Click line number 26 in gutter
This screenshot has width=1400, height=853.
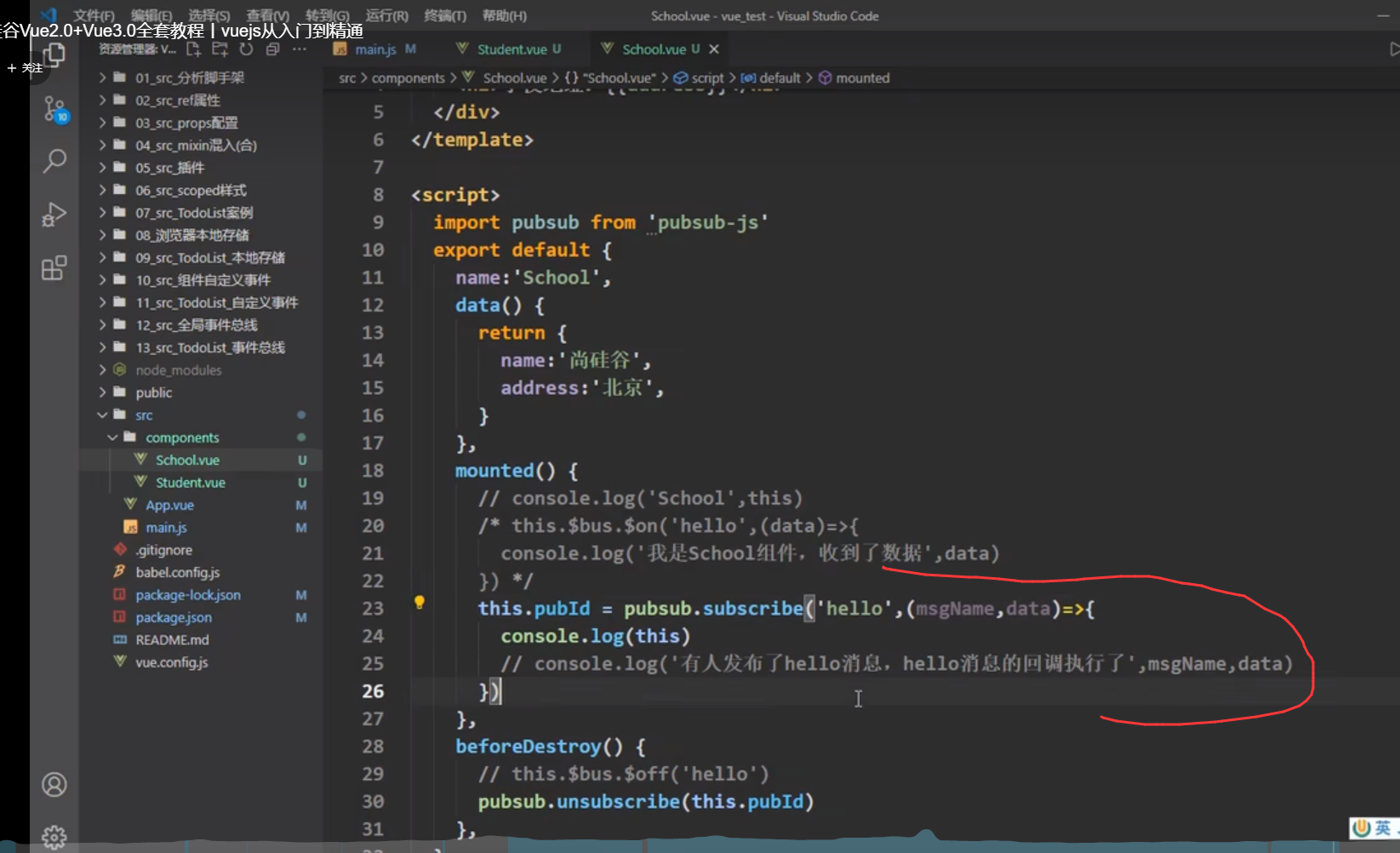click(373, 691)
